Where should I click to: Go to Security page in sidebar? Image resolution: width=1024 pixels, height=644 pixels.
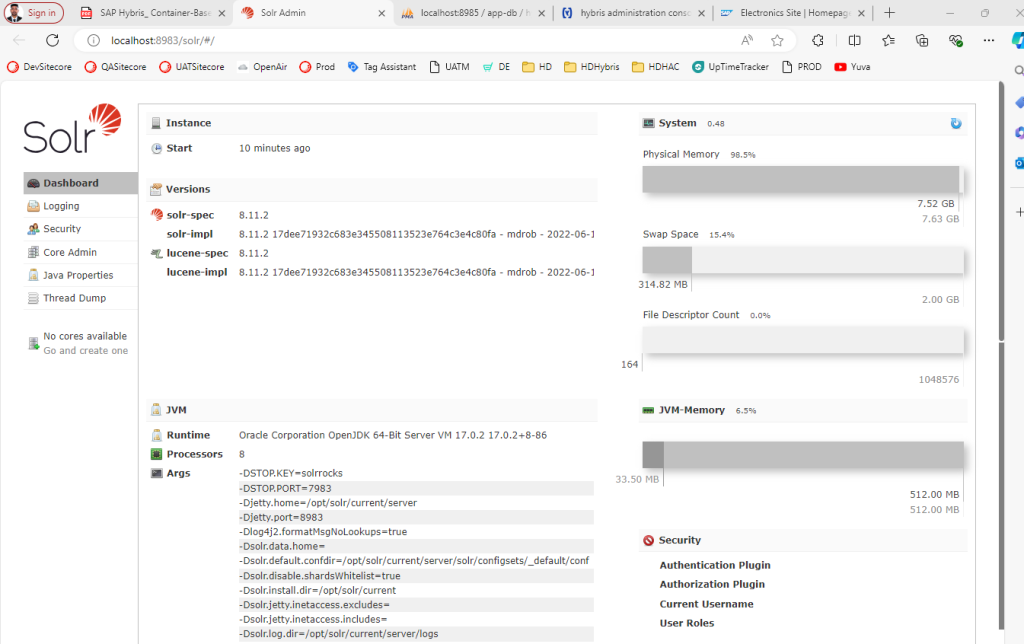click(62, 229)
